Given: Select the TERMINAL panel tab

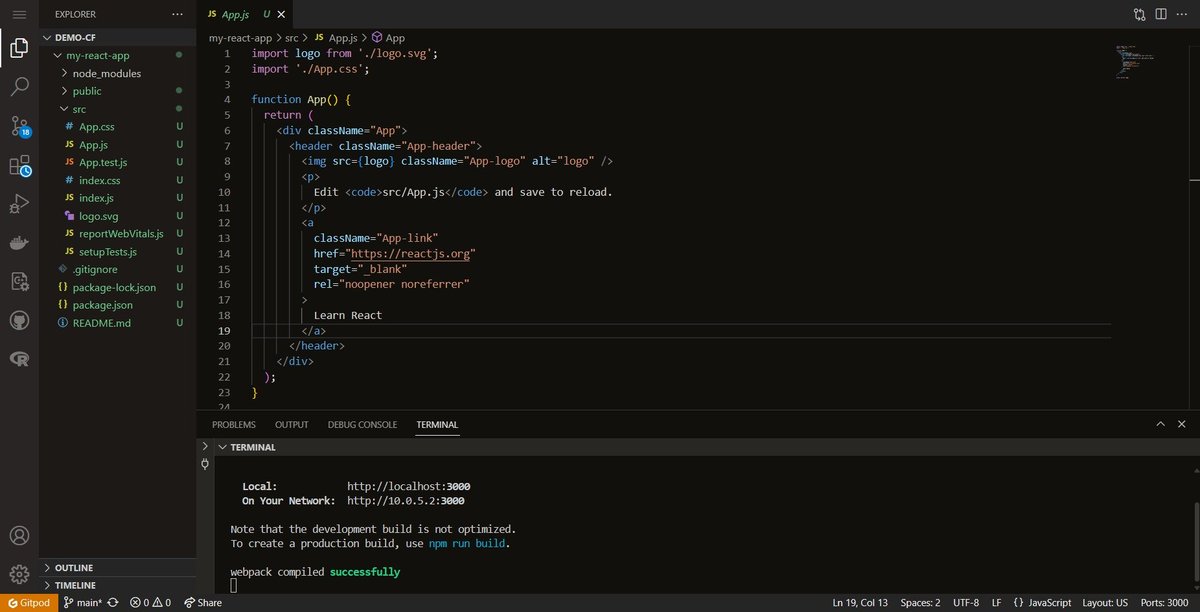Looking at the screenshot, I should click(437, 425).
